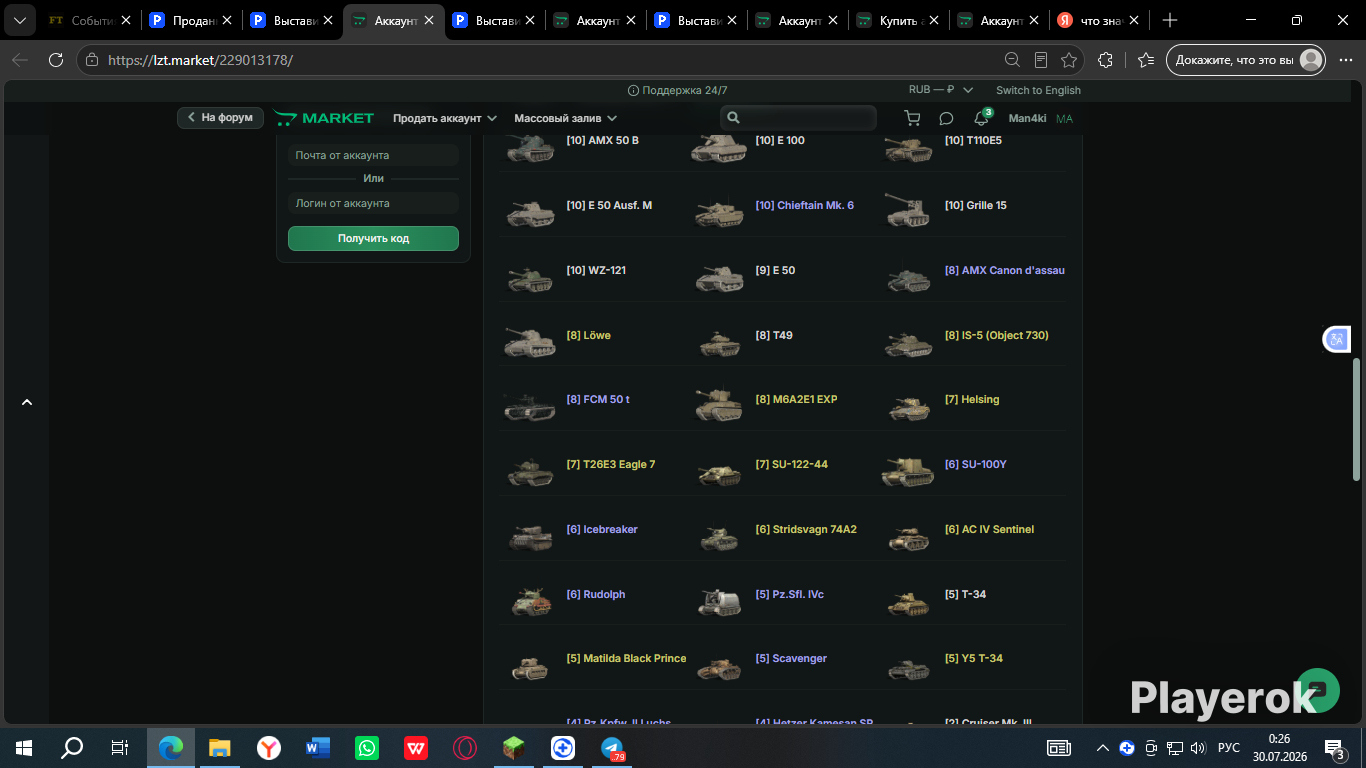Screen dimensions: 1366x768
Task: Open the RUB — ₽ currency selector
Action: tap(940, 90)
